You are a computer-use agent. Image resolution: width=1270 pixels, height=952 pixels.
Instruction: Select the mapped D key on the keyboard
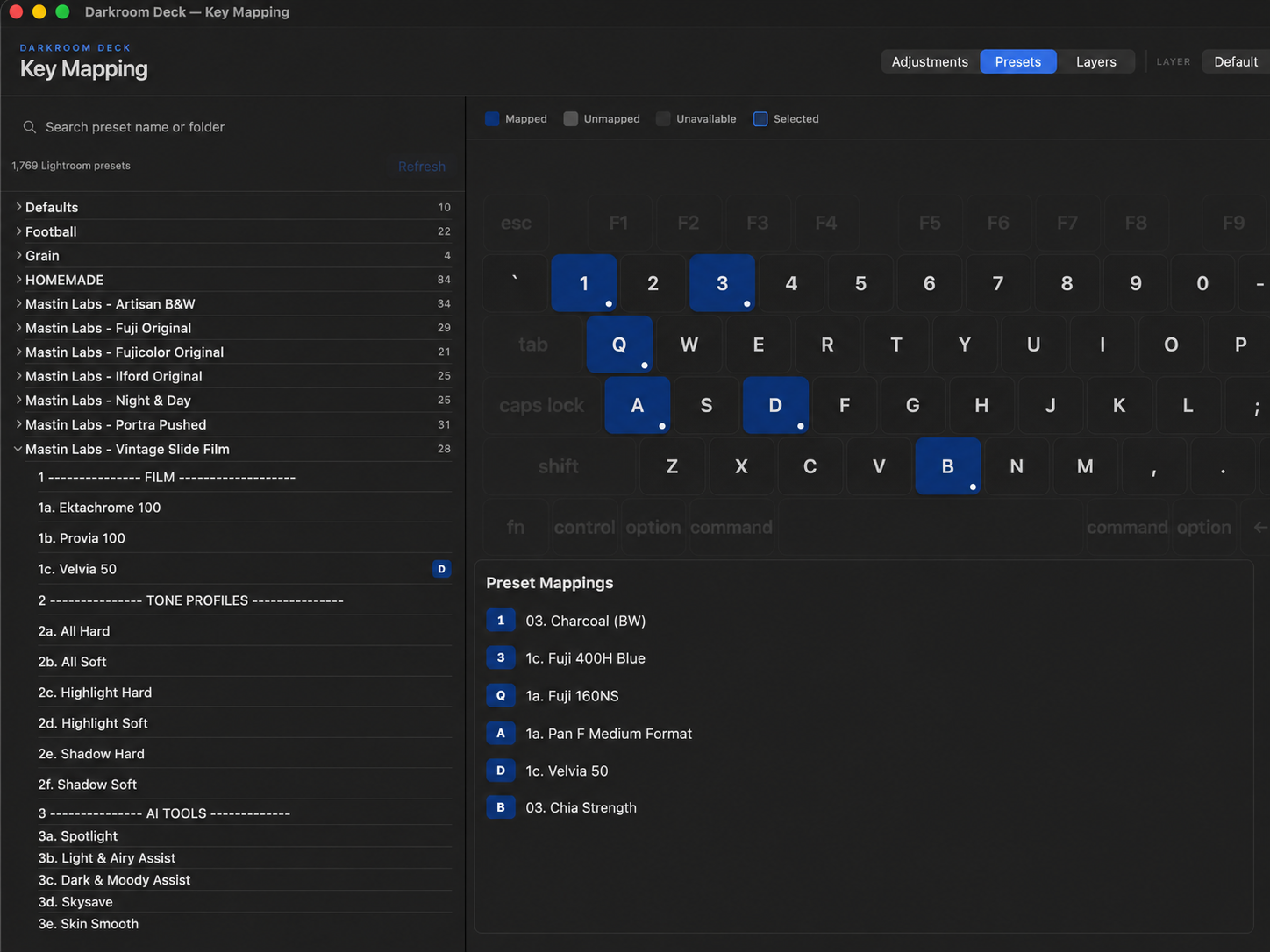(775, 405)
